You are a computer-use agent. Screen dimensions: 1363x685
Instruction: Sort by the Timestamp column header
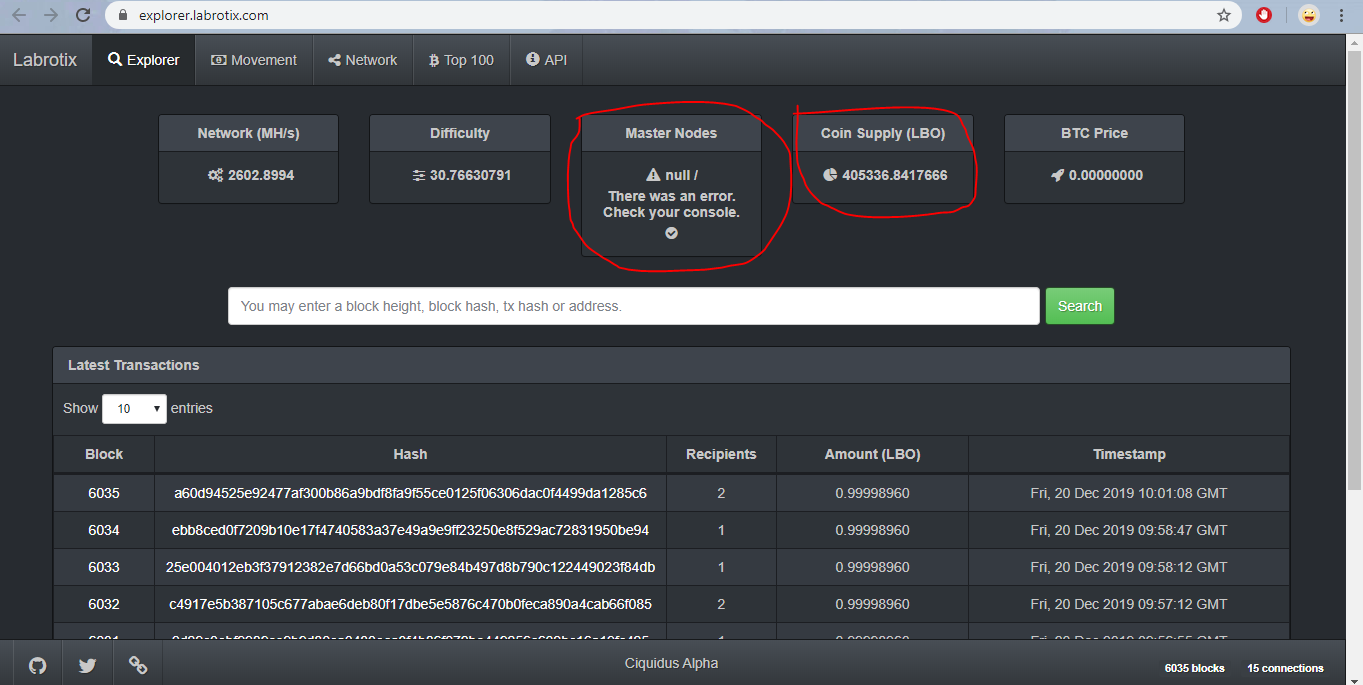coord(1129,454)
